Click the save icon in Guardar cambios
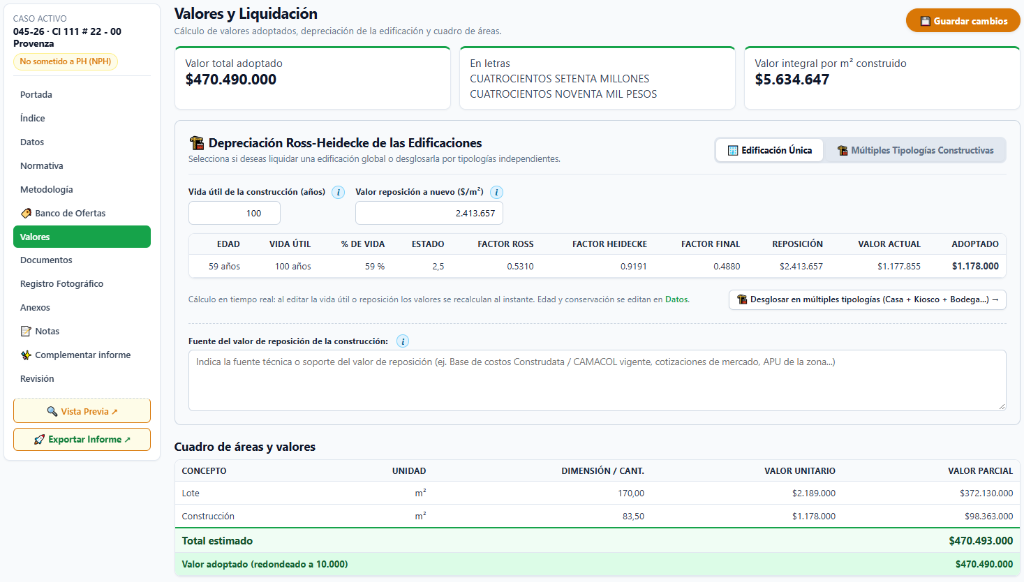 (925, 21)
